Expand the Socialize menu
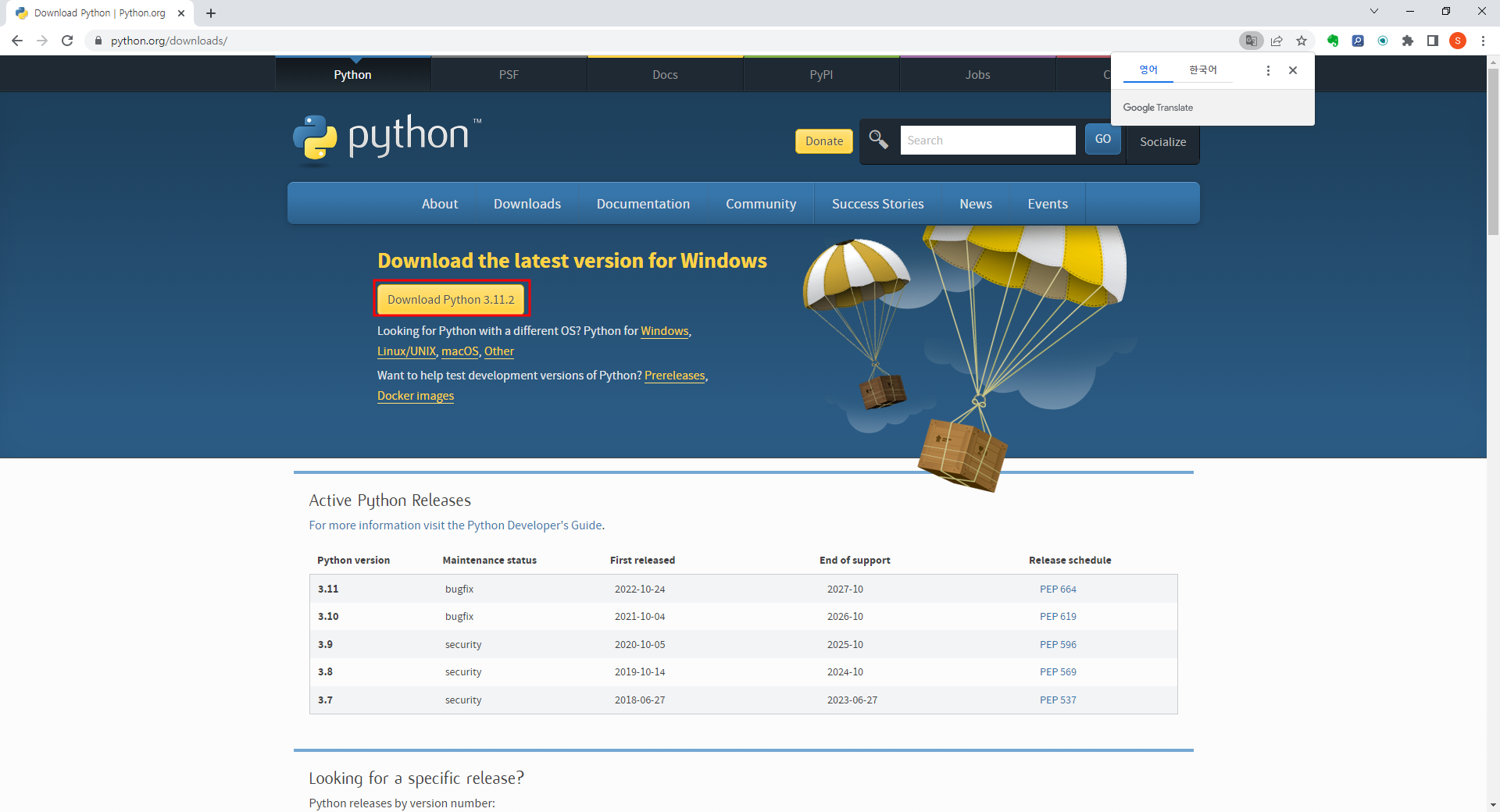Screen dimensions: 1500x812 (1162, 141)
